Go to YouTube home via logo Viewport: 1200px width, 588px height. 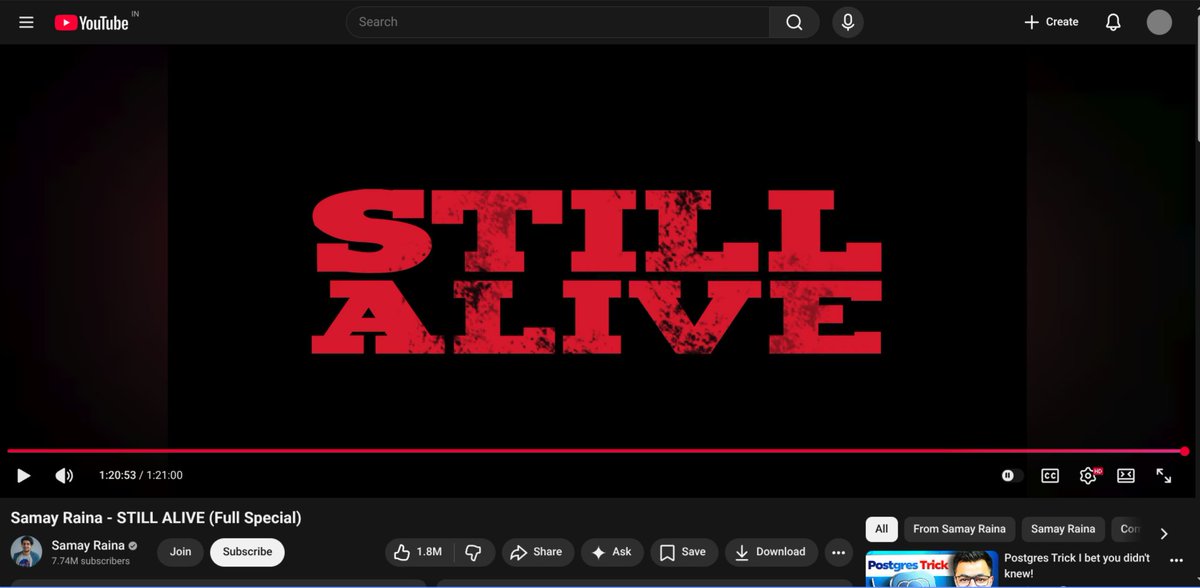pyautogui.click(x=91, y=22)
